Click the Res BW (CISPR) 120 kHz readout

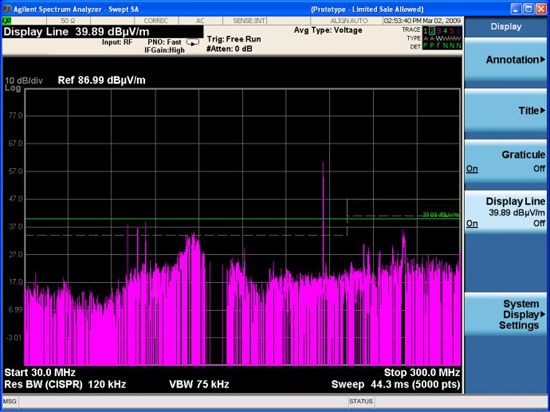tap(65, 384)
